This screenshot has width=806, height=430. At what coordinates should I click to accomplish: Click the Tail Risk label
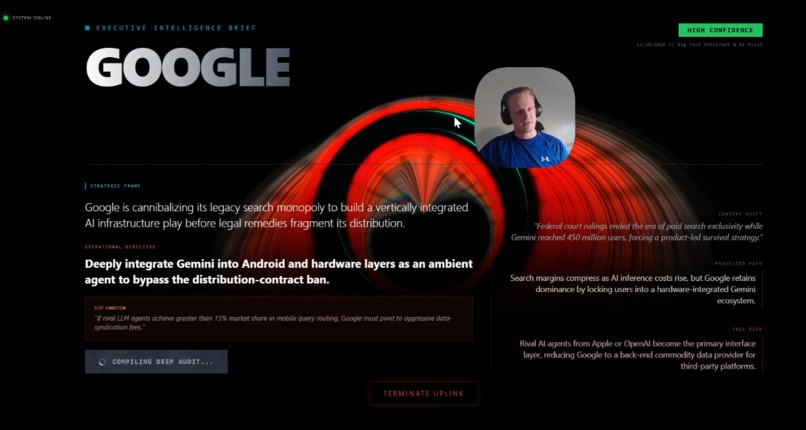pyautogui.click(x=747, y=329)
